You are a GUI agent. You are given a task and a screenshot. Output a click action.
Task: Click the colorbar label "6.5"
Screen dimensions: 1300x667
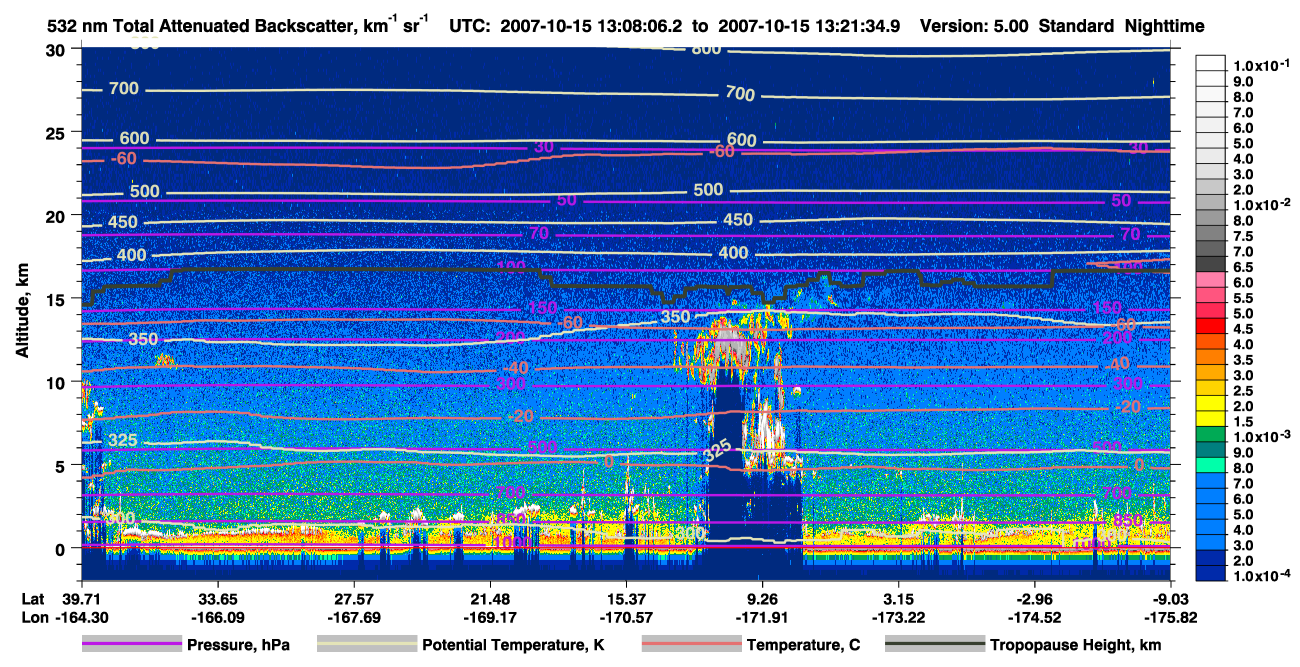[1243, 267]
